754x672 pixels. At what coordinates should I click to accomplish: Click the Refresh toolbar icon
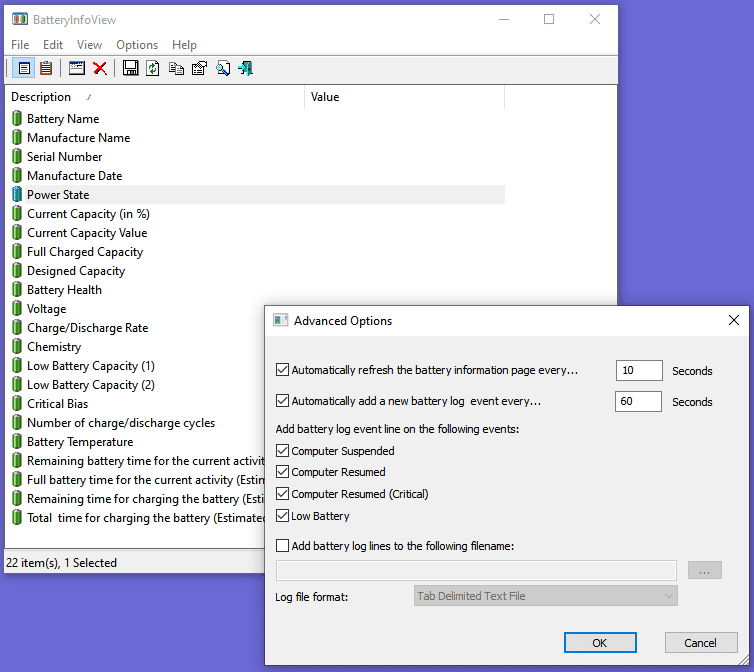tap(153, 68)
